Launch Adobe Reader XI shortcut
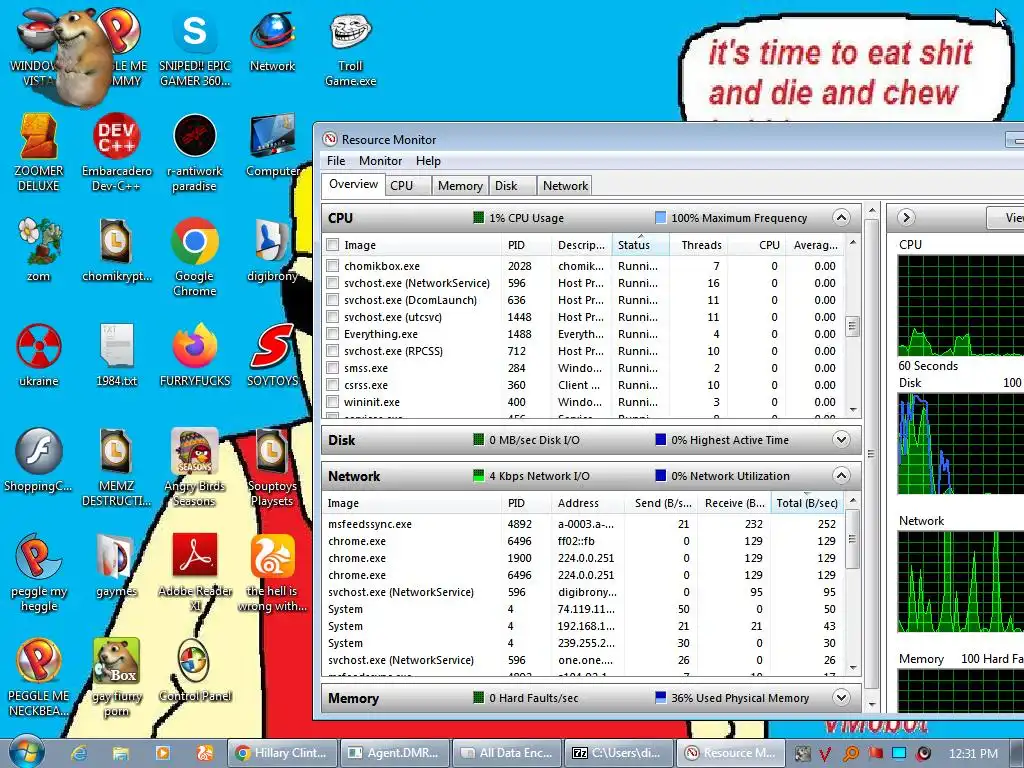1024x768 pixels. (195, 573)
